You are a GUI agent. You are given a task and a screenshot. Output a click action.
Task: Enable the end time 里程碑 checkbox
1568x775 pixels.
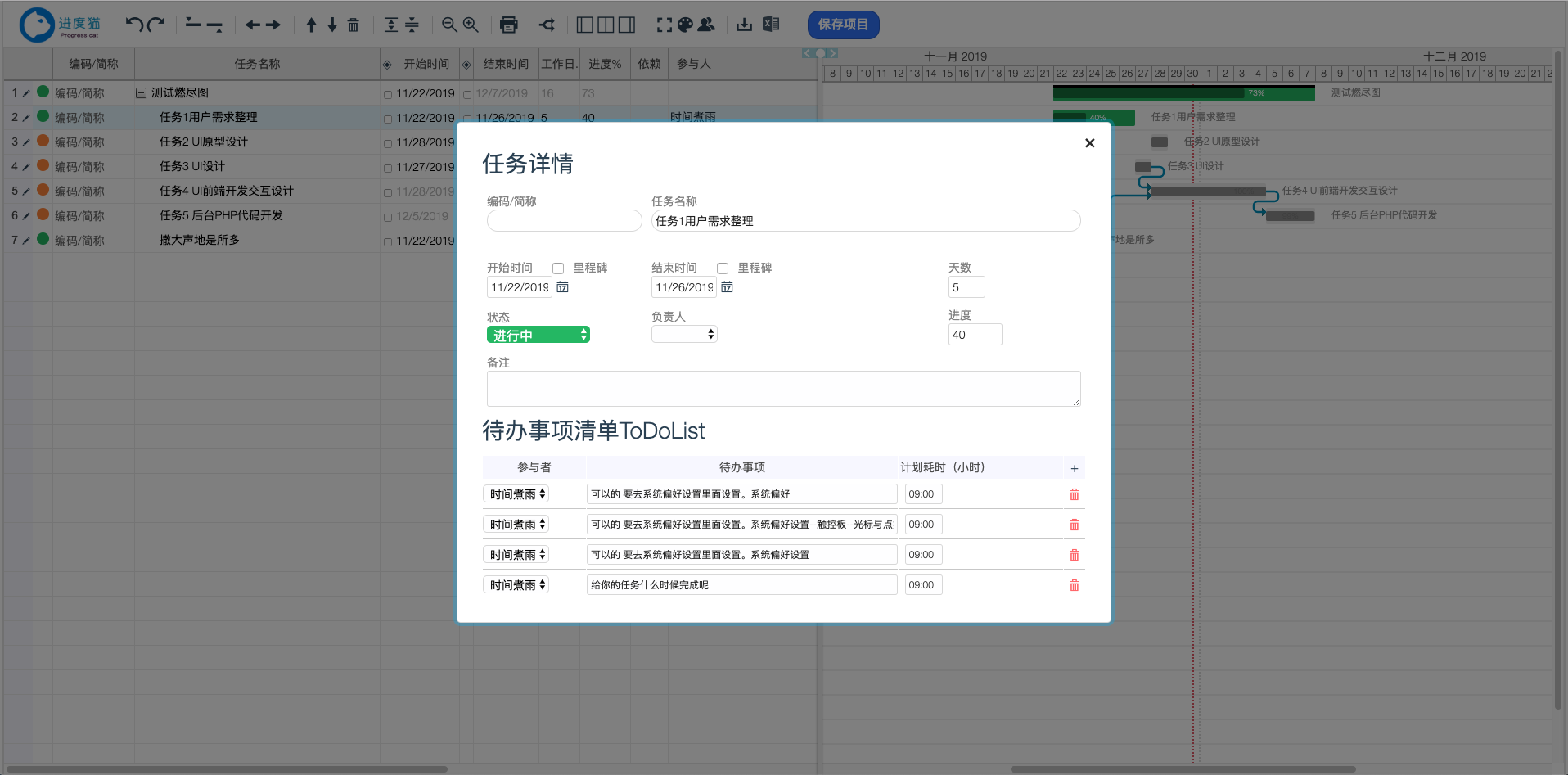click(723, 268)
